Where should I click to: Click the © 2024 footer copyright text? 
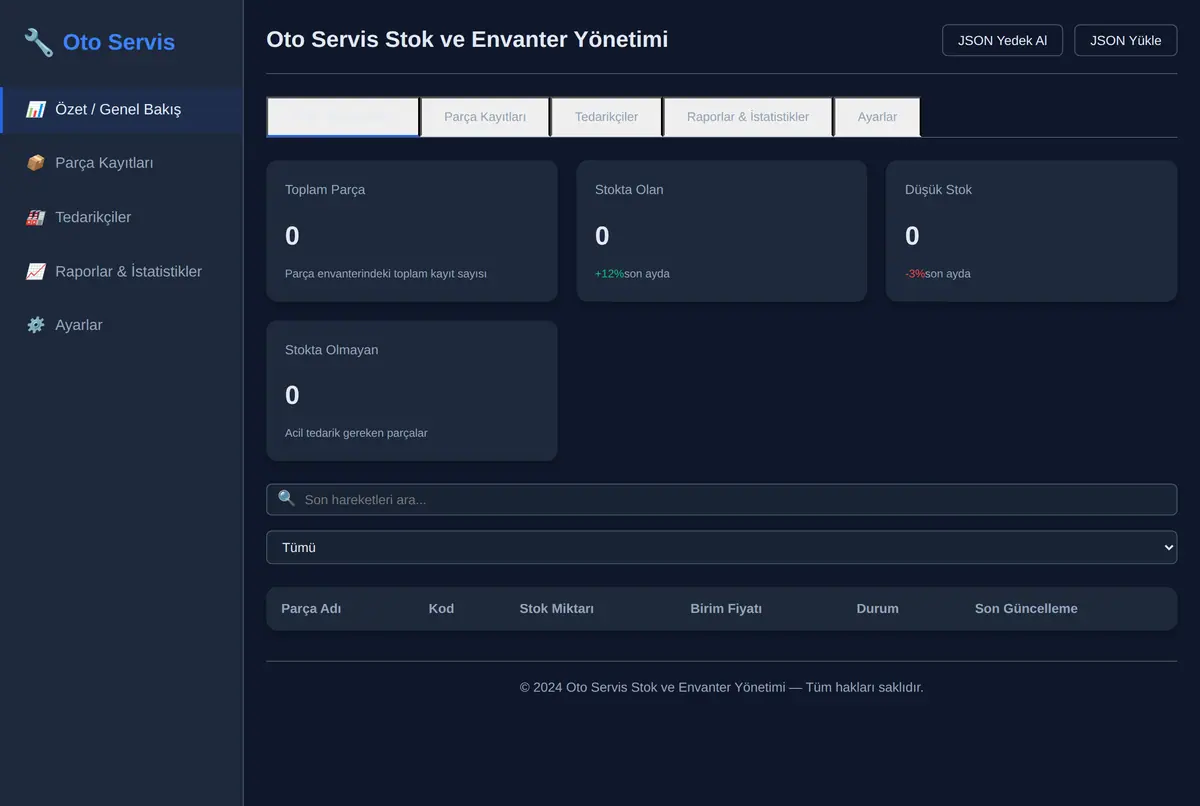coord(721,687)
